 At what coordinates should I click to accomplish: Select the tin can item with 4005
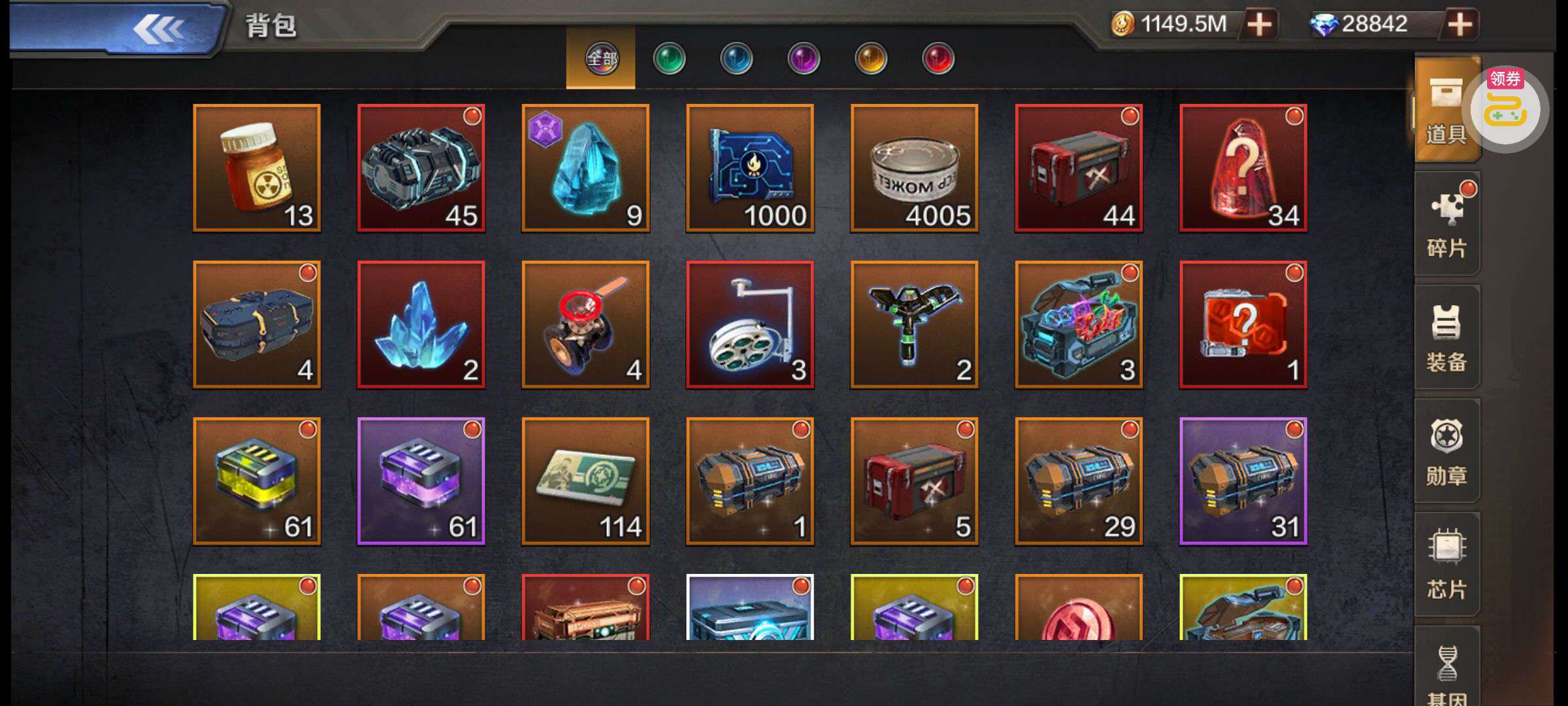tap(915, 168)
